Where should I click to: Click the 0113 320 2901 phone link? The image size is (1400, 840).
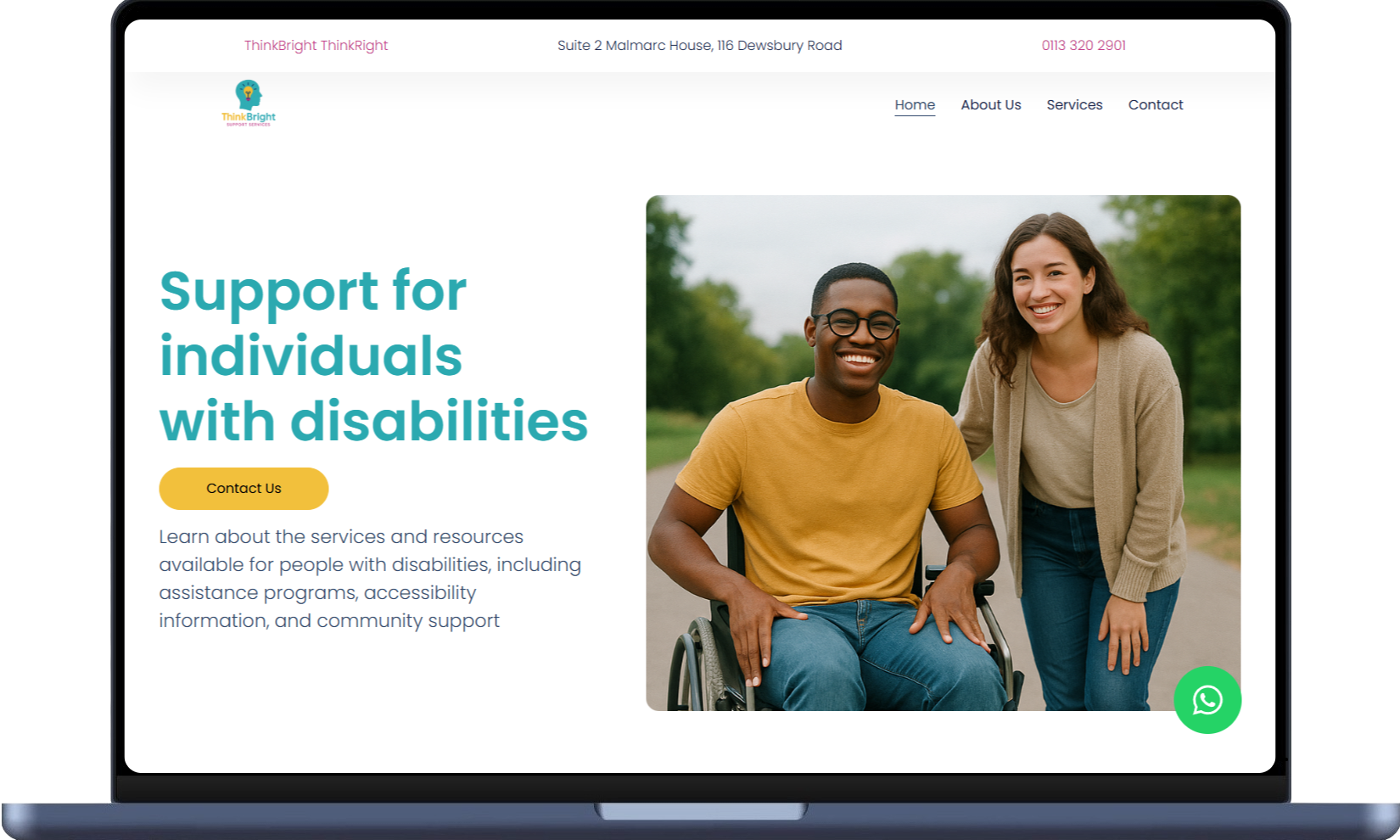1084,45
